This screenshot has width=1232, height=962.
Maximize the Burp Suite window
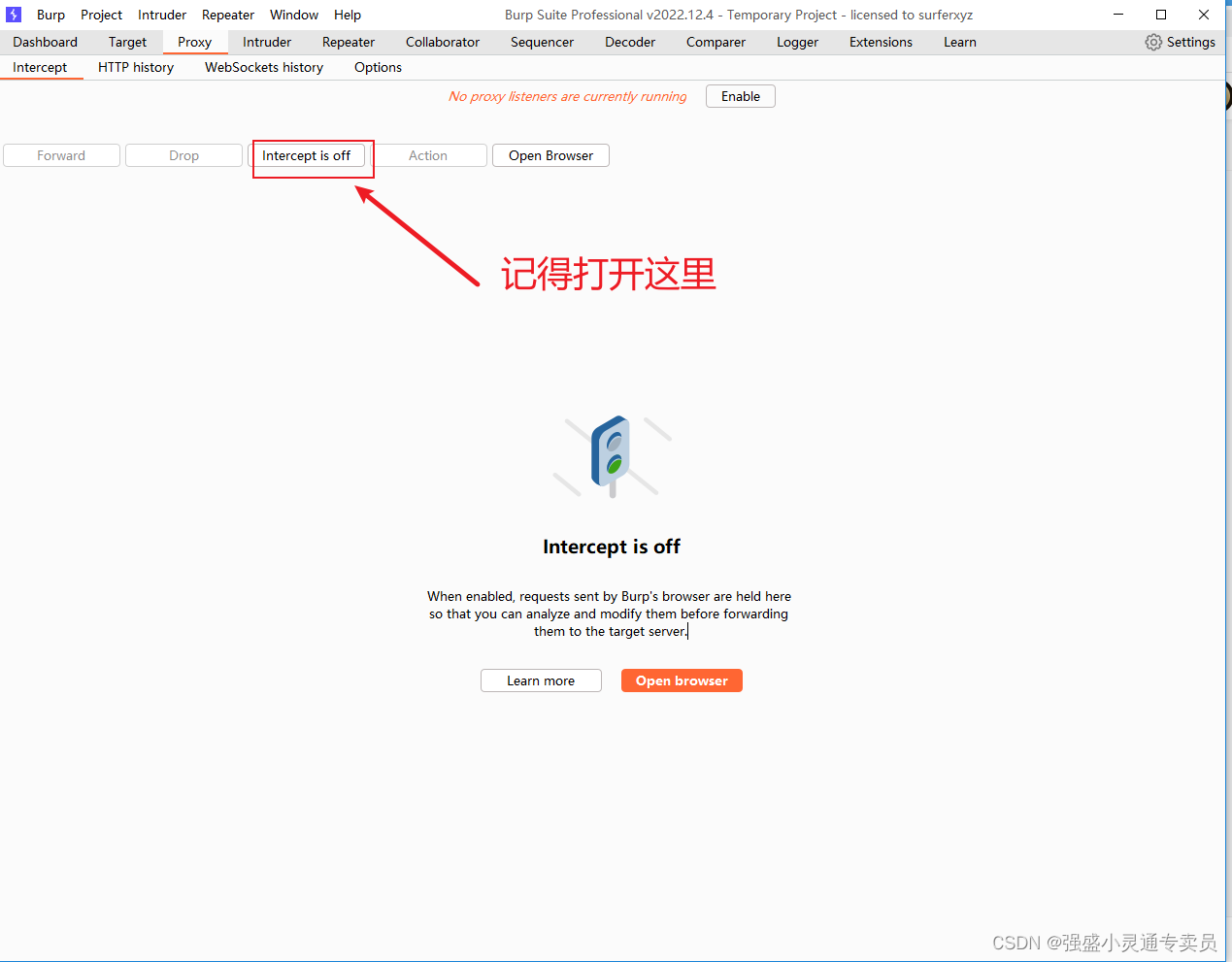(1161, 15)
